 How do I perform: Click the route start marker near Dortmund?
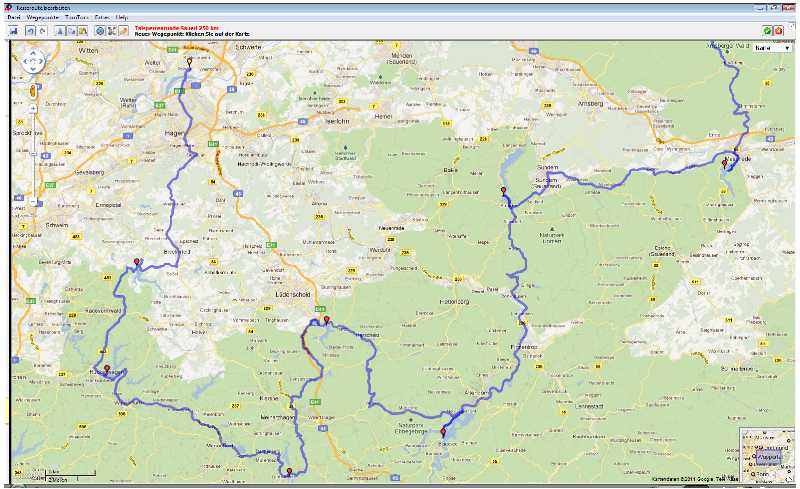pyautogui.click(x=188, y=62)
